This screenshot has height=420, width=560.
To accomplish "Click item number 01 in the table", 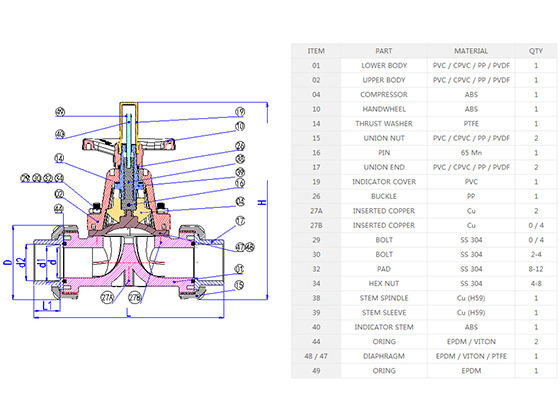I will click(316, 66).
